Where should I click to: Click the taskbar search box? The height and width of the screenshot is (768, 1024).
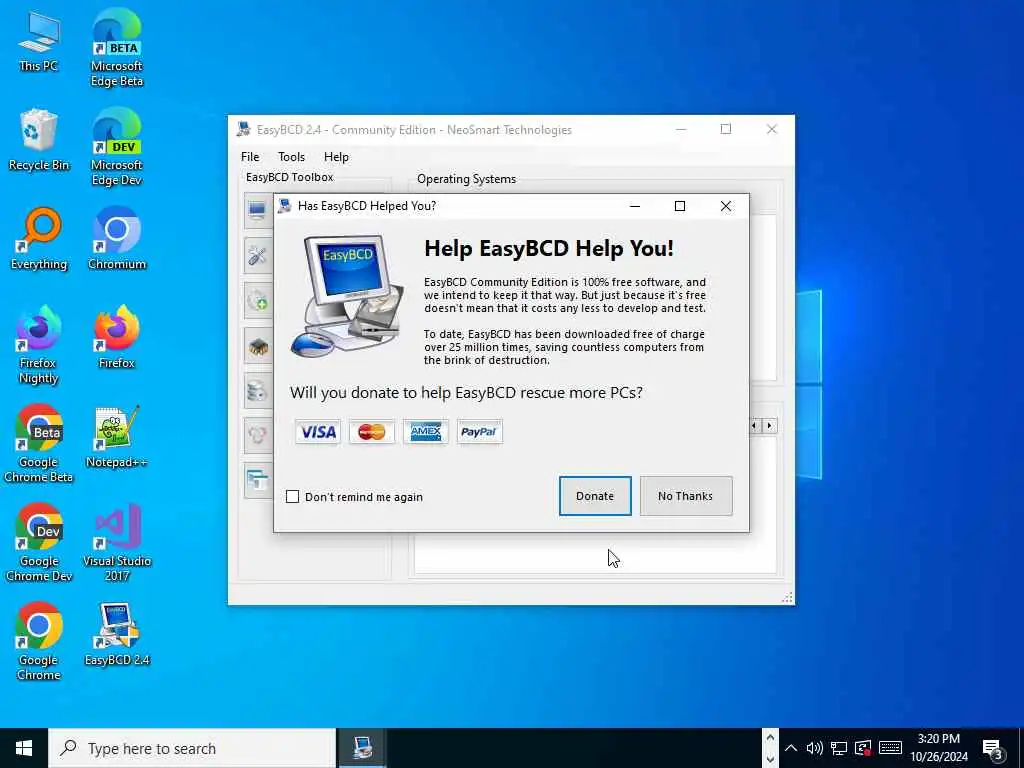tap(192, 748)
